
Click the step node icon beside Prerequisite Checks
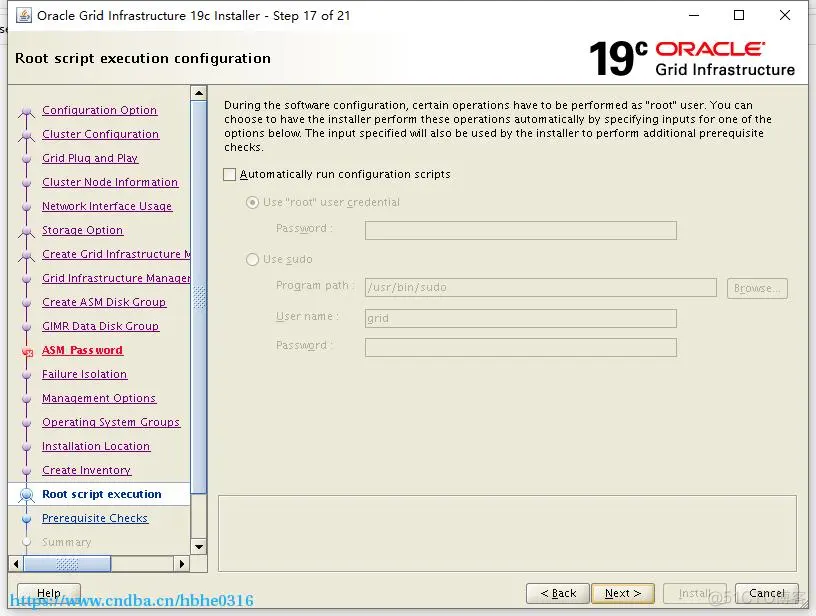[27, 519]
